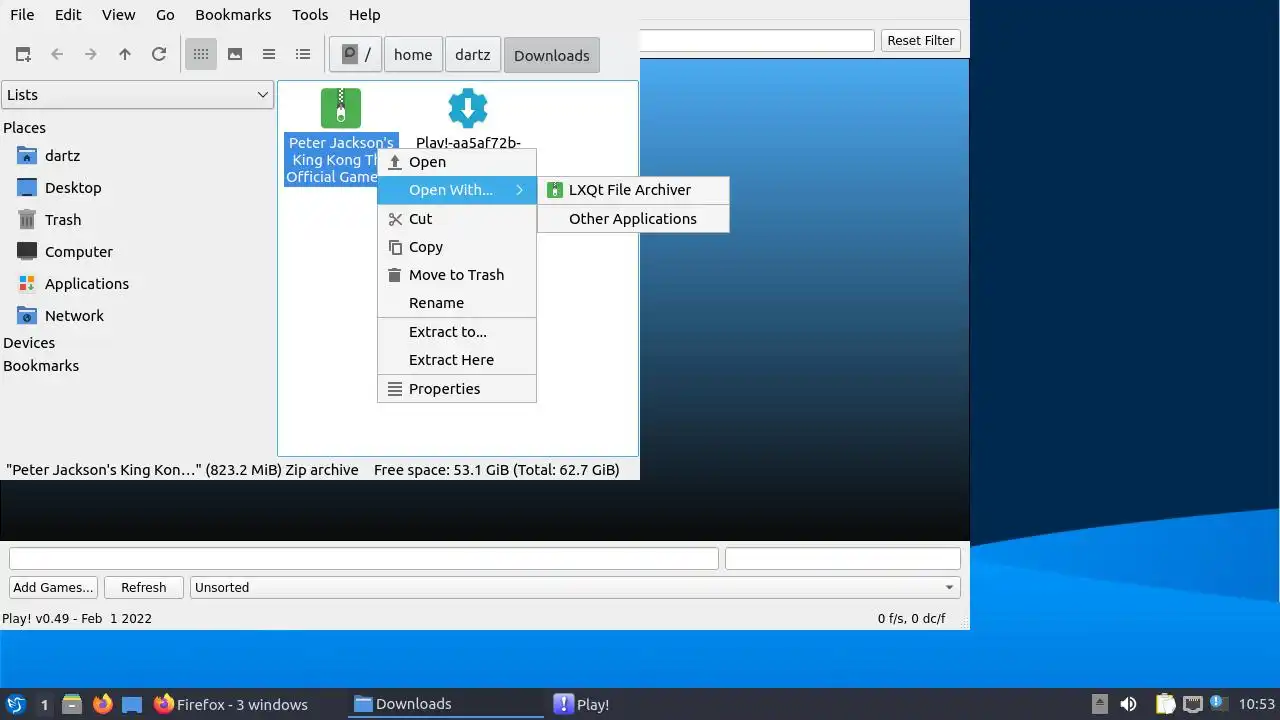Click the Devices heading in sidebar
Viewport: 1280px width, 720px height.
pos(29,343)
